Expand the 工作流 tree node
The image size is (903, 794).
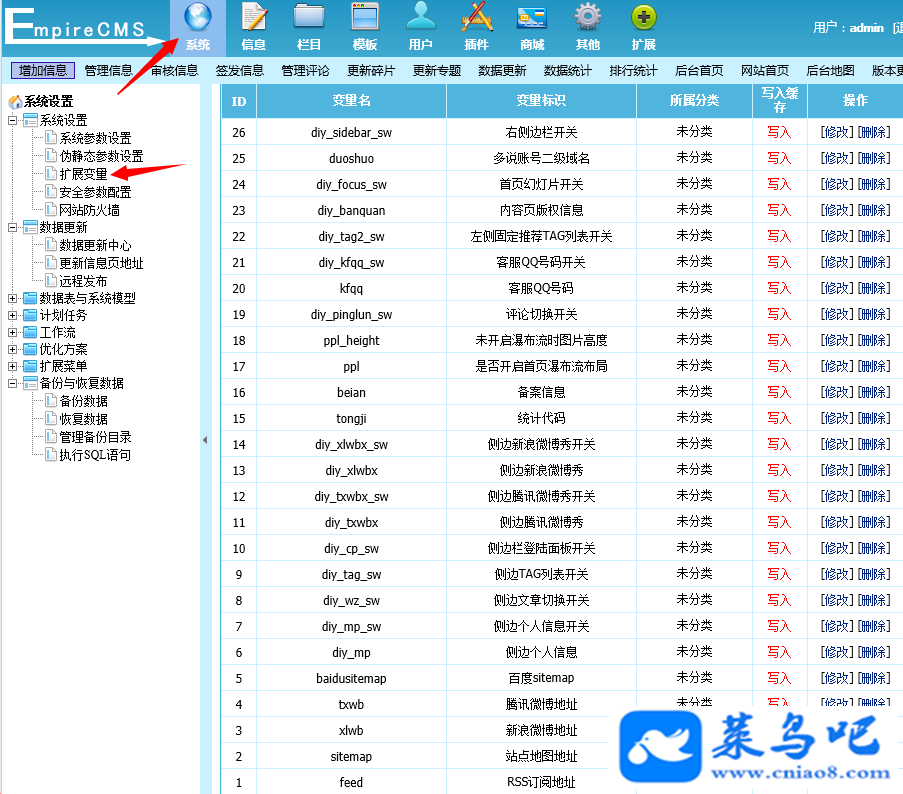tap(13, 332)
